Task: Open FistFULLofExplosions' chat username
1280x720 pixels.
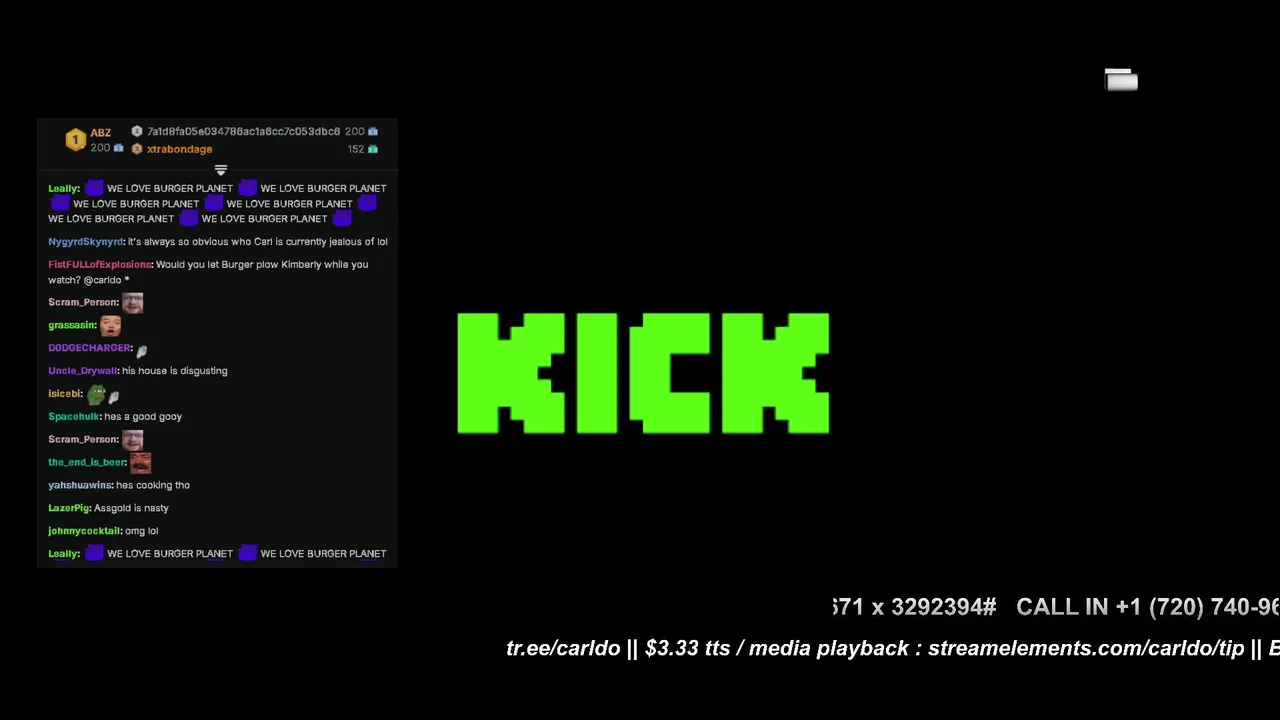Action: (x=100, y=265)
